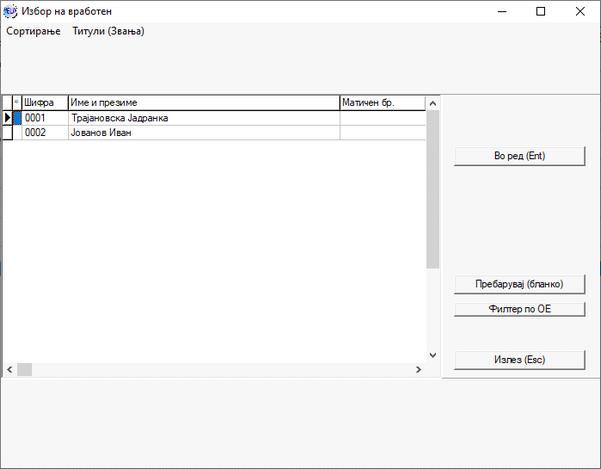Image resolution: width=601 pixels, height=469 pixels.
Task: Select employee code cell 0002
Action: coord(45,133)
